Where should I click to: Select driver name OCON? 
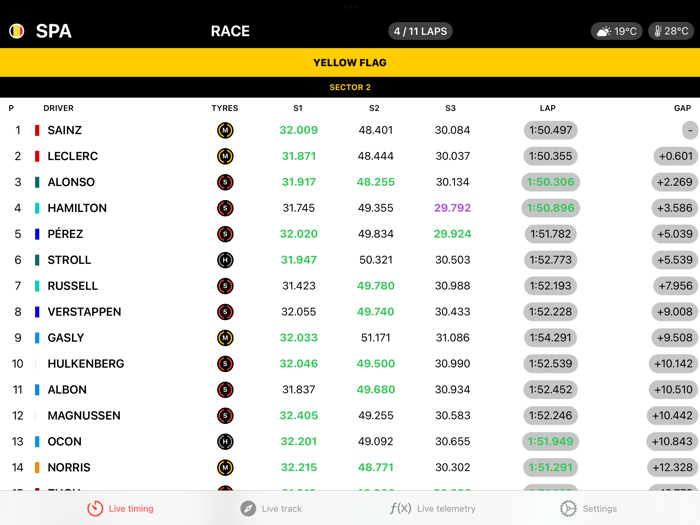[65, 442]
